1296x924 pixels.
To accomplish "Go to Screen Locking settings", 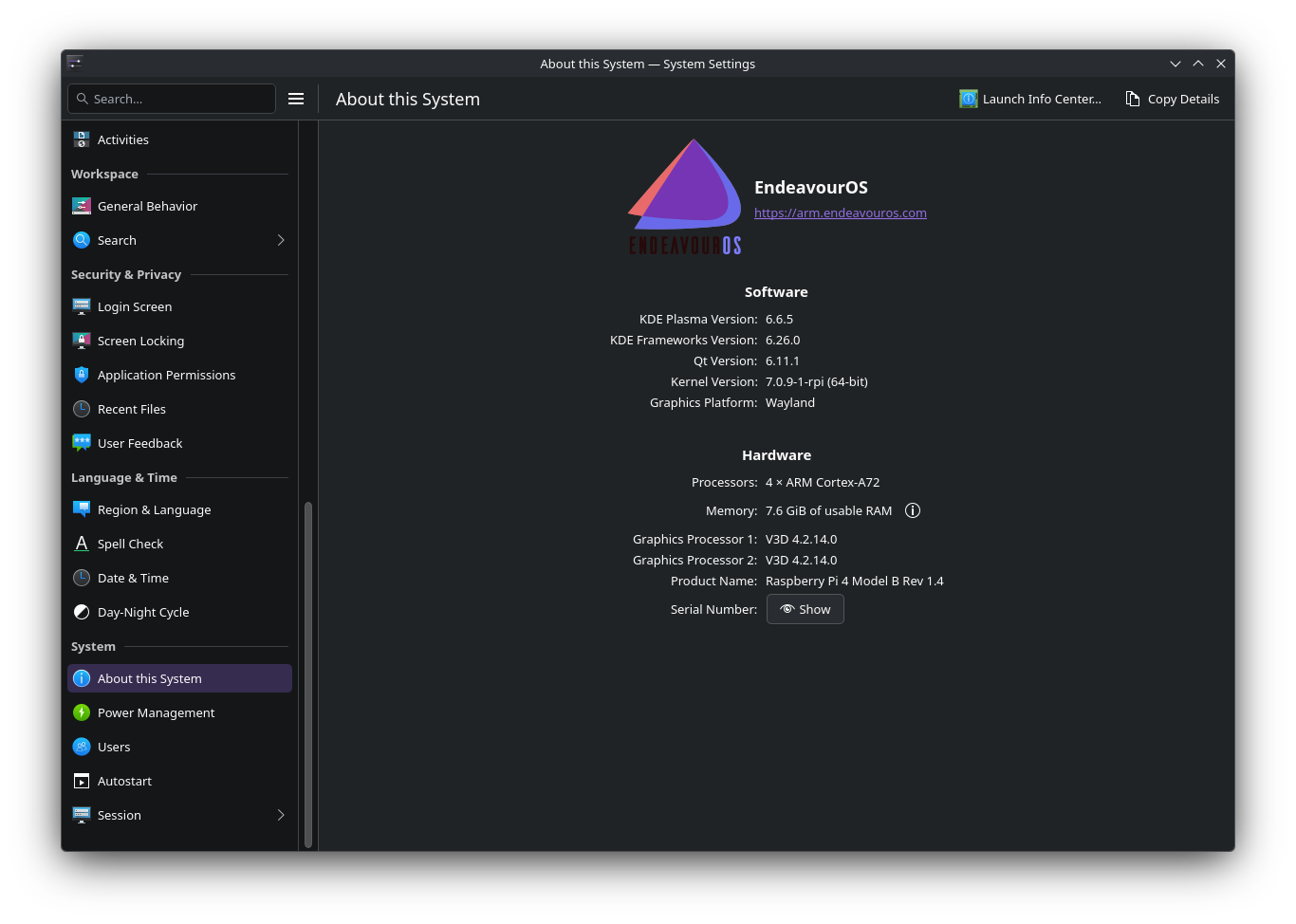I will (x=179, y=341).
